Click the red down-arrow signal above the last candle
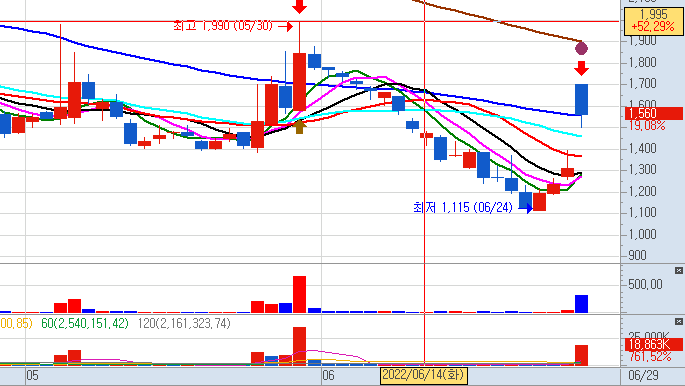Screen dimensions: 685x386 pos(581,69)
